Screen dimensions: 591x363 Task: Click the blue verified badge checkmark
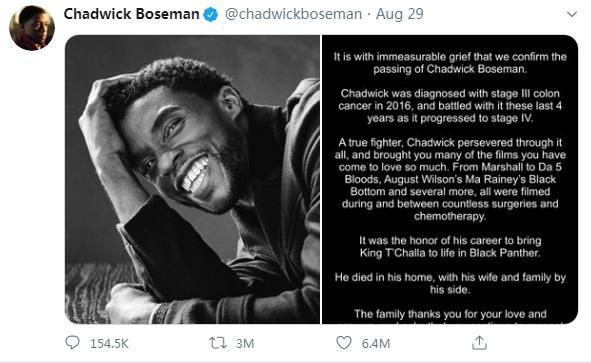[211, 15]
